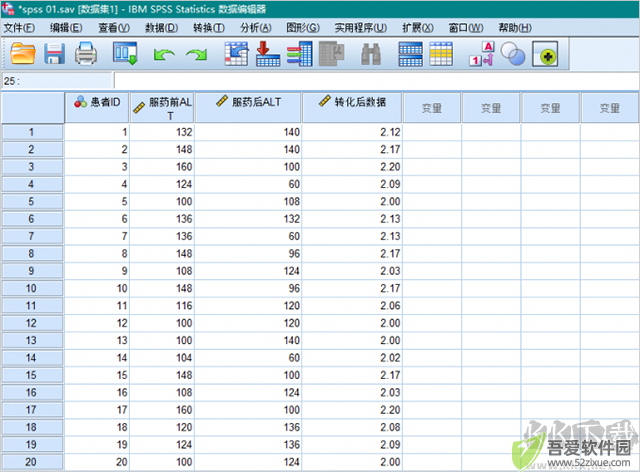Open the 查看(V) menu
Image resolution: width=640 pixels, height=472 pixels.
(114, 28)
